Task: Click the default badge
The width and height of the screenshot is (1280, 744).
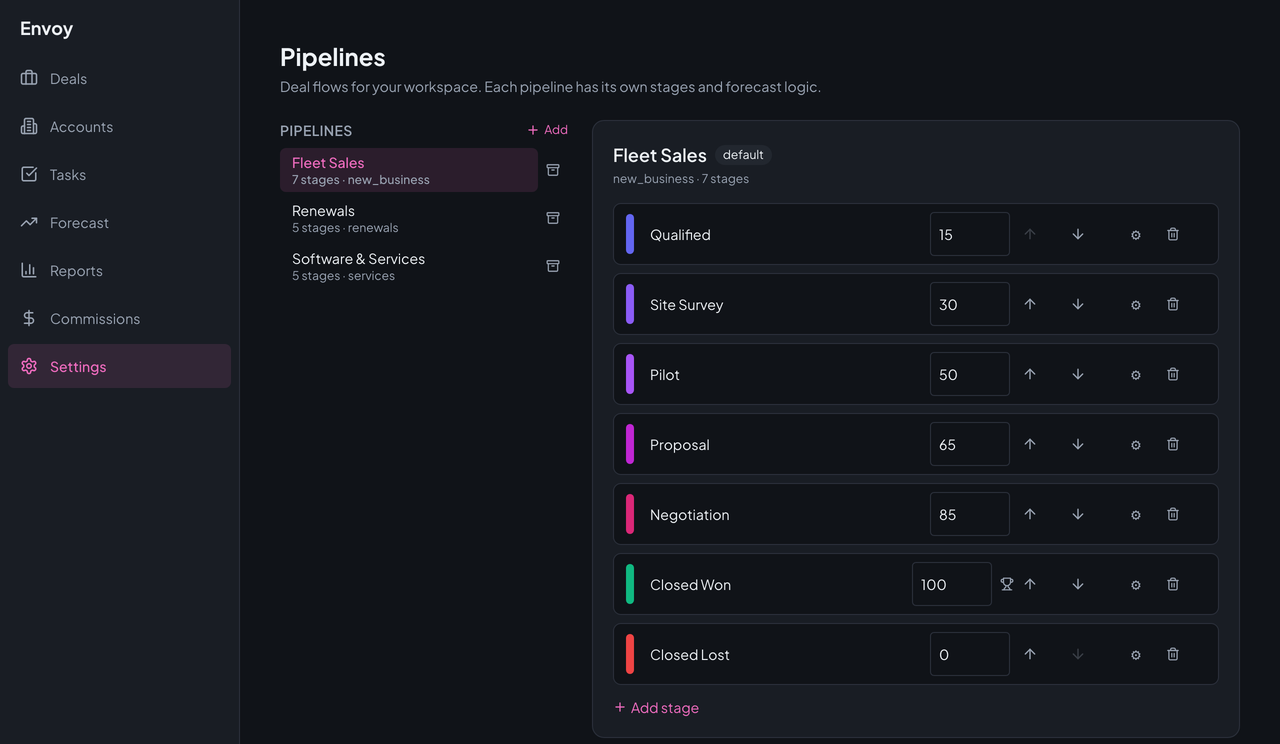Action: [743, 155]
